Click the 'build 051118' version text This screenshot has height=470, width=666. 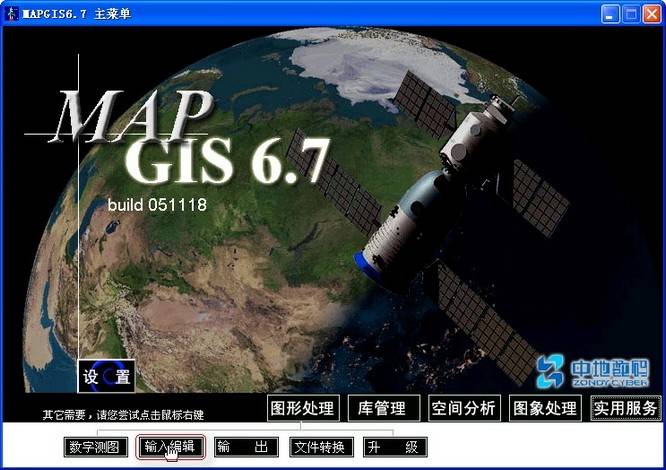157,205
